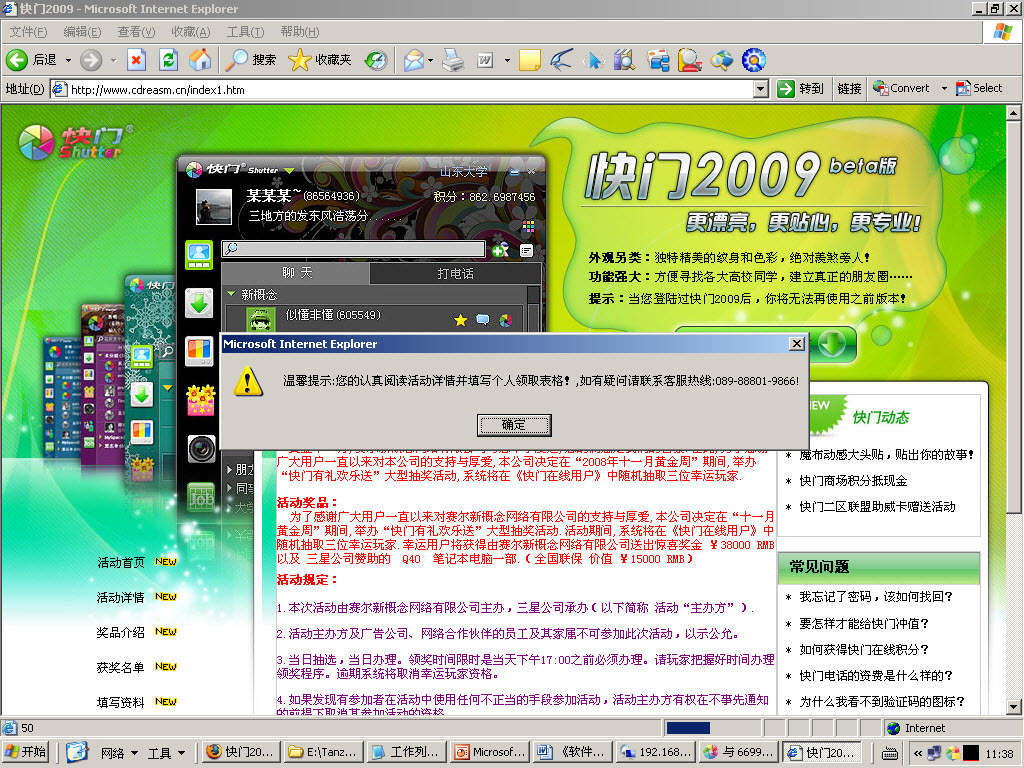
Task: Open the 快门二区联盟助威卡赠送活动 link
Action: coord(877,507)
